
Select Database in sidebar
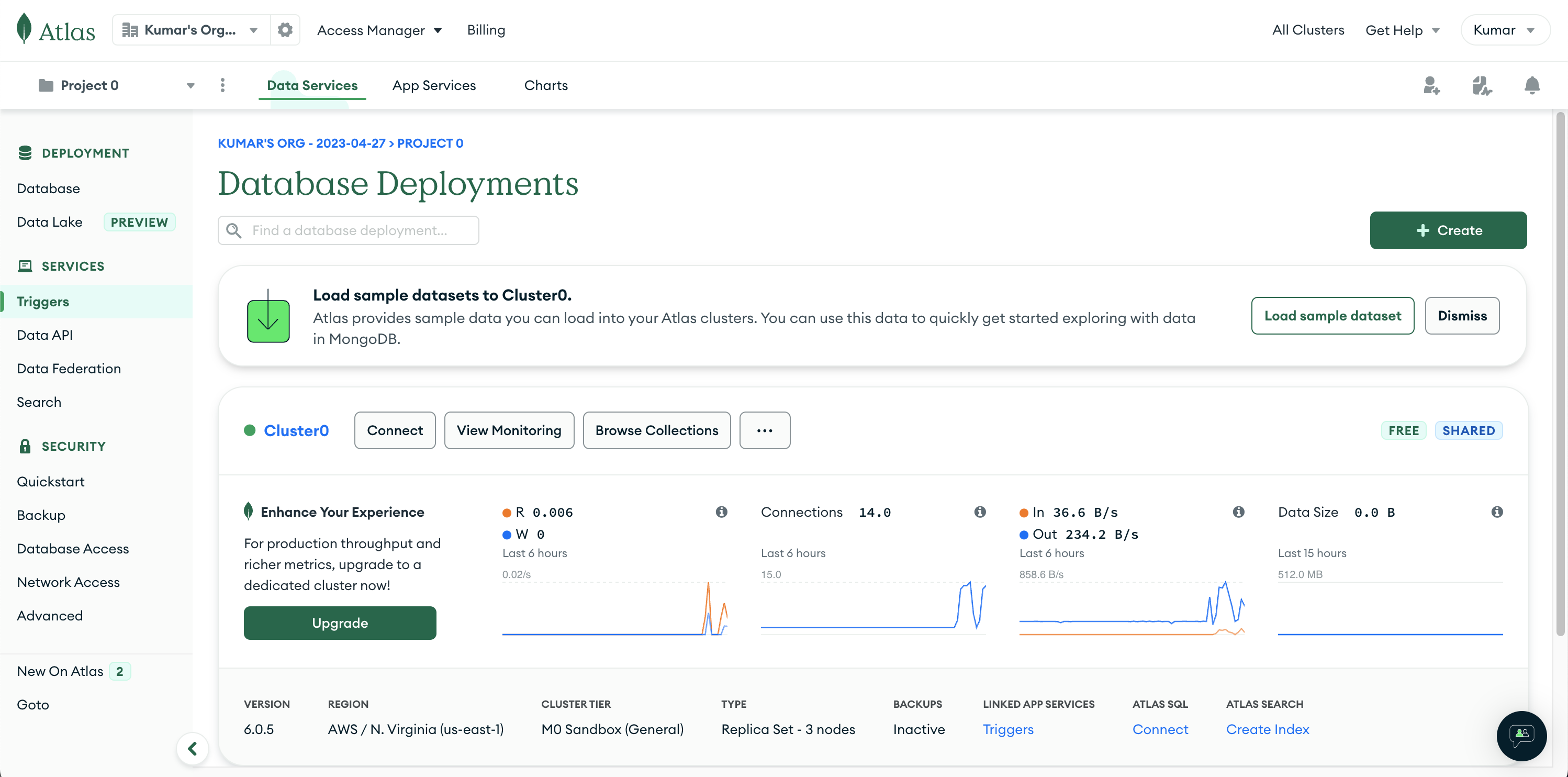point(48,188)
